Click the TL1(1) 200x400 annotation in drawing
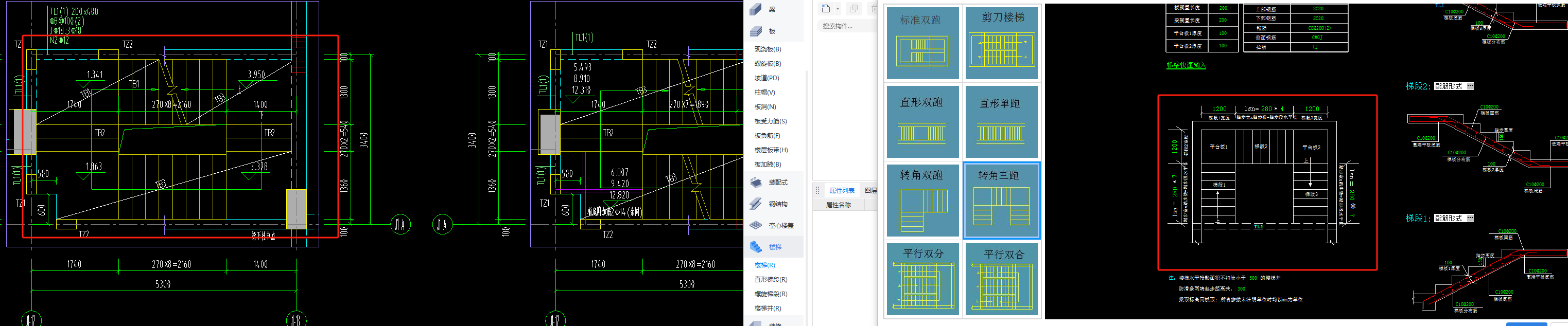The width and height of the screenshot is (1568, 326). pyautogui.click(x=74, y=11)
